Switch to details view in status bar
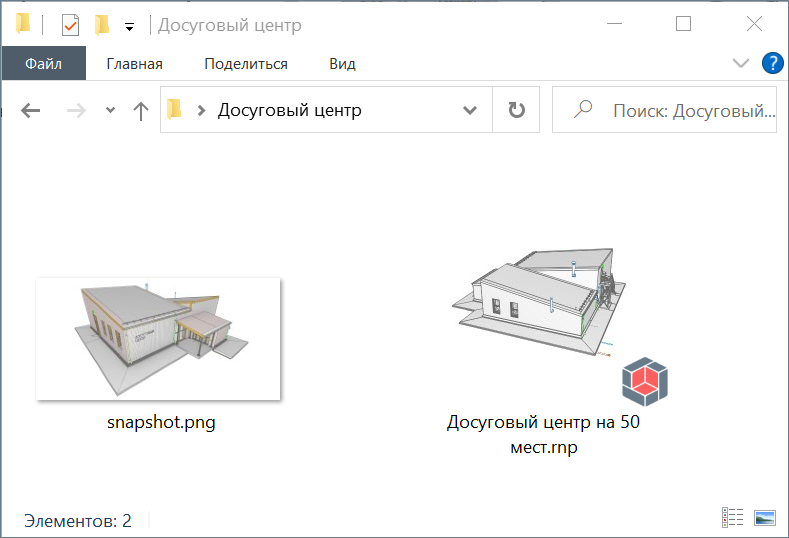 (x=733, y=517)
